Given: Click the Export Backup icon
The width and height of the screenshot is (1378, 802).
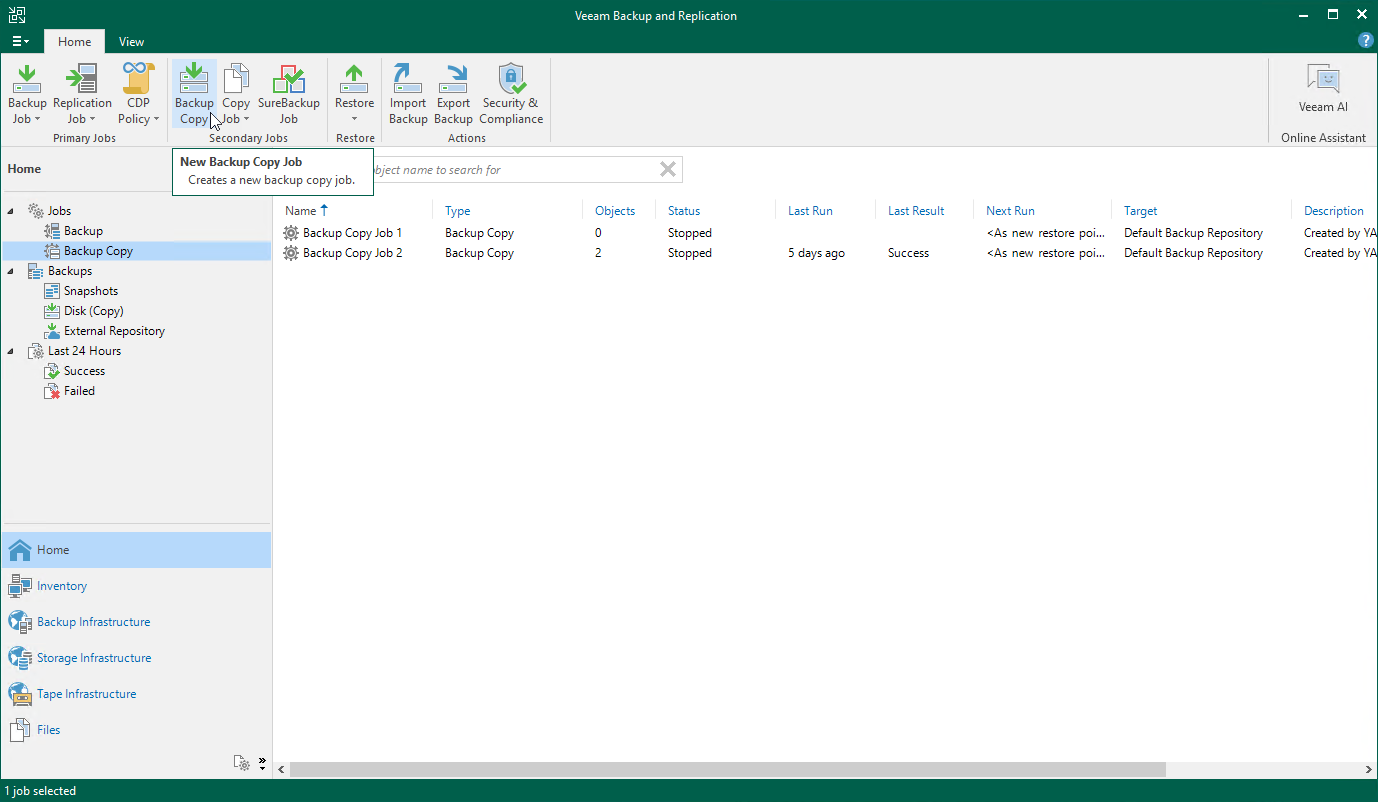Looking at the screenshot, I should 454,79.
